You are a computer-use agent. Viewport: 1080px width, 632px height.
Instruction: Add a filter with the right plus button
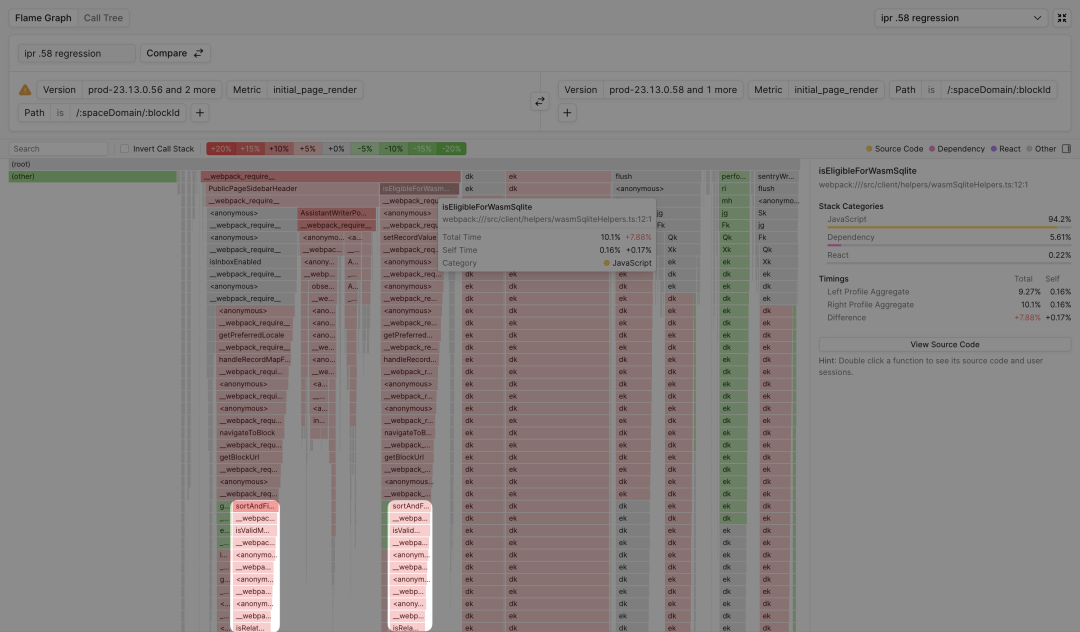[567, 113]
